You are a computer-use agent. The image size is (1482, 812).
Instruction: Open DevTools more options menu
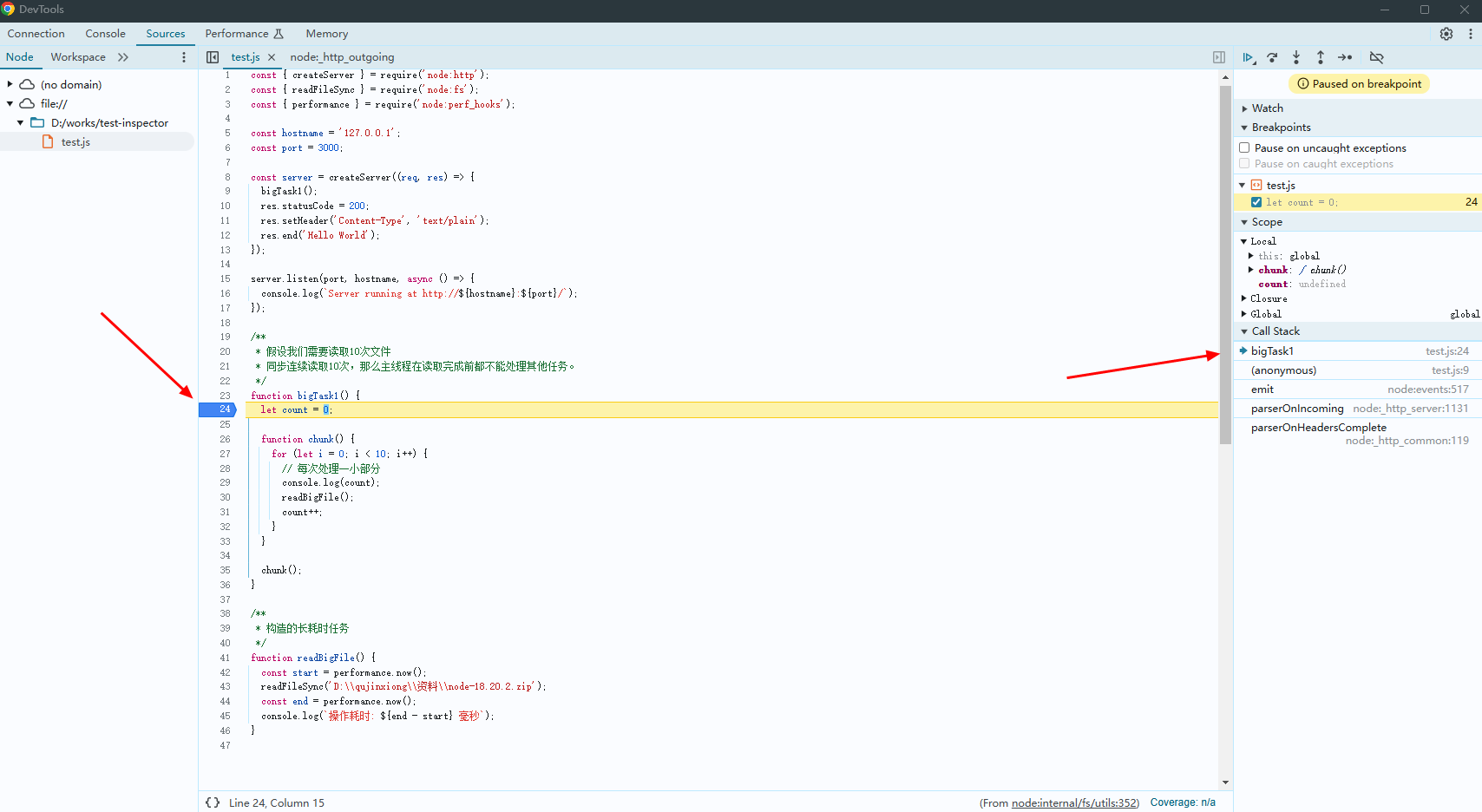coord(1470,34)
